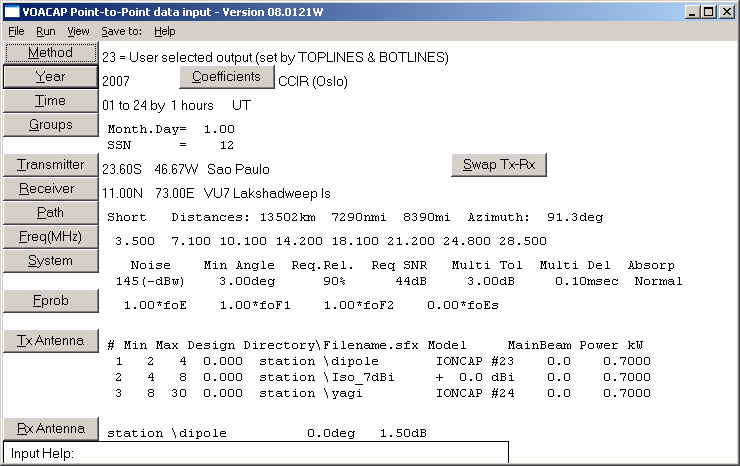The width and height of the screenshot is (740, 466).
Task: Click the transmitter location Sao Paulo
Action: coord(238,169)
